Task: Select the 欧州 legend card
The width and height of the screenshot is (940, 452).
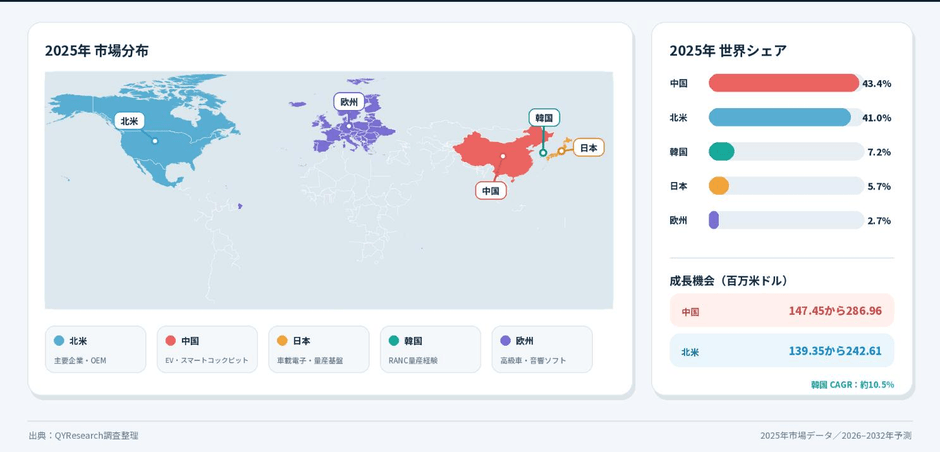Action: tap(542, 349)
